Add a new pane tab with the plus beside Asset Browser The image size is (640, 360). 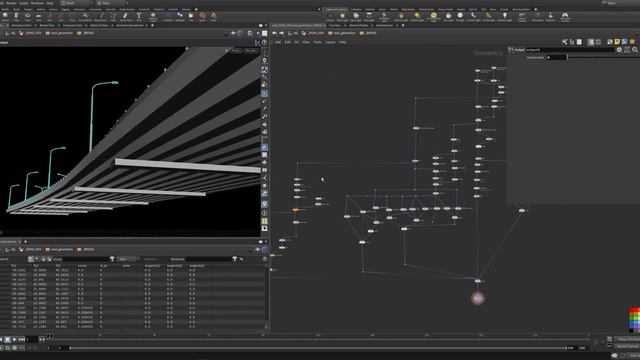pos(403,25)
